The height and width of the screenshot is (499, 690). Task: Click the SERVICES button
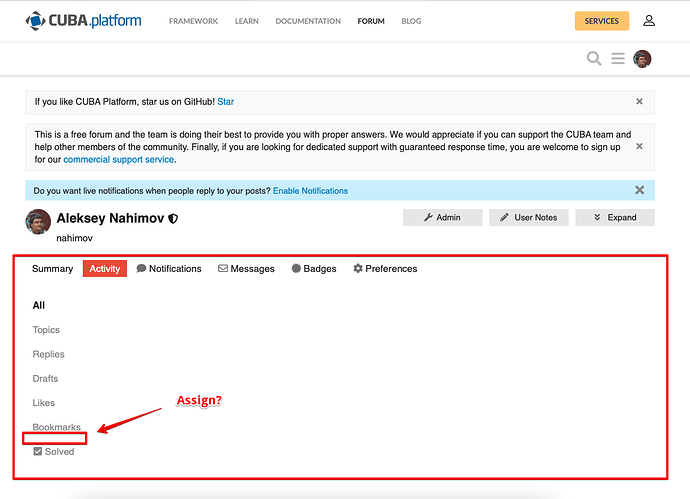[602, 21]
